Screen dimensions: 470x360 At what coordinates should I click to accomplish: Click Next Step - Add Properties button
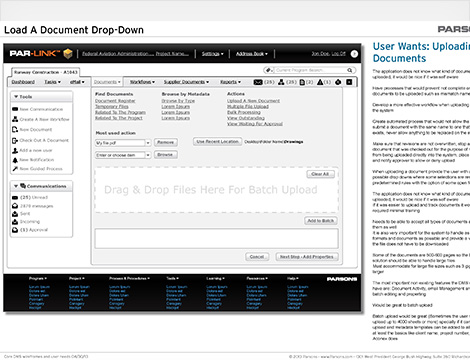coord(307,257)
